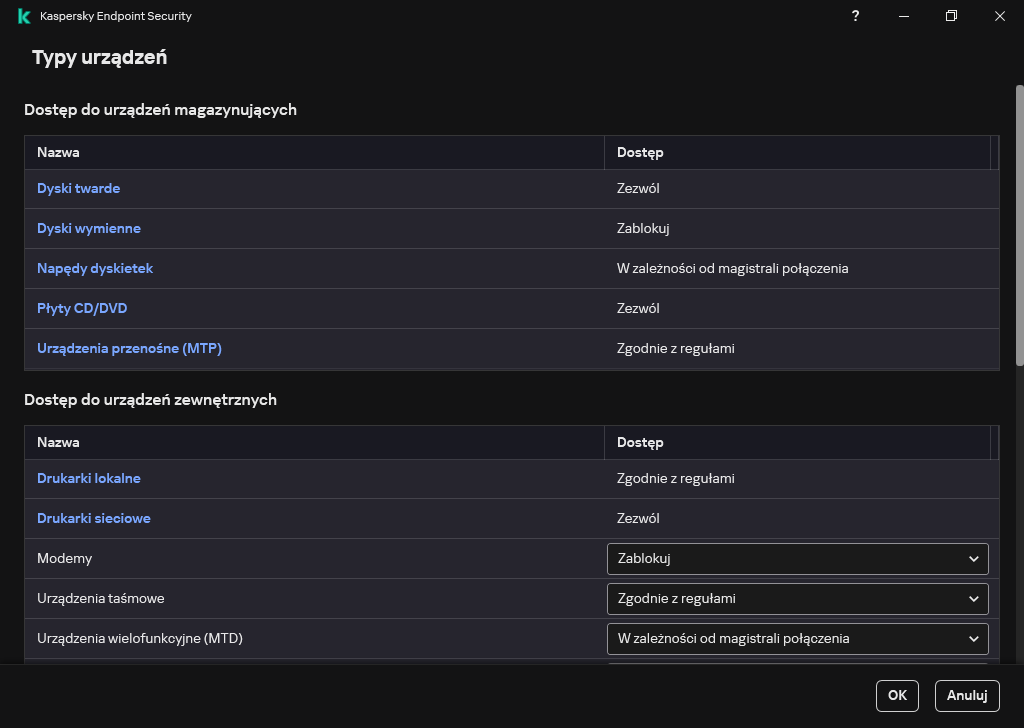The height and width of the screenshot is (728, 1024).
Task: Minimize the Kaspersky Endpoint Security window
Action: (903, 16)
